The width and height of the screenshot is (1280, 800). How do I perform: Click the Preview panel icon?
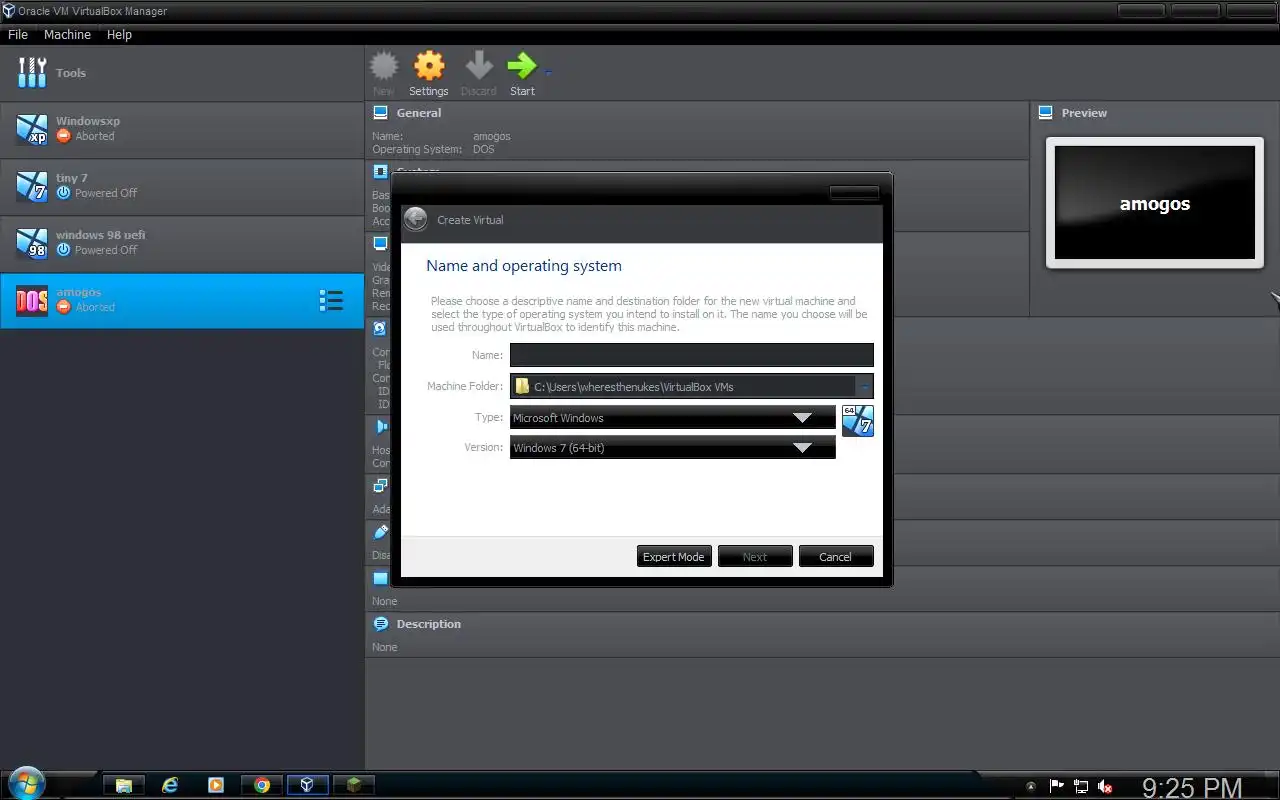pyautogui.click(x=1045, y=113)
